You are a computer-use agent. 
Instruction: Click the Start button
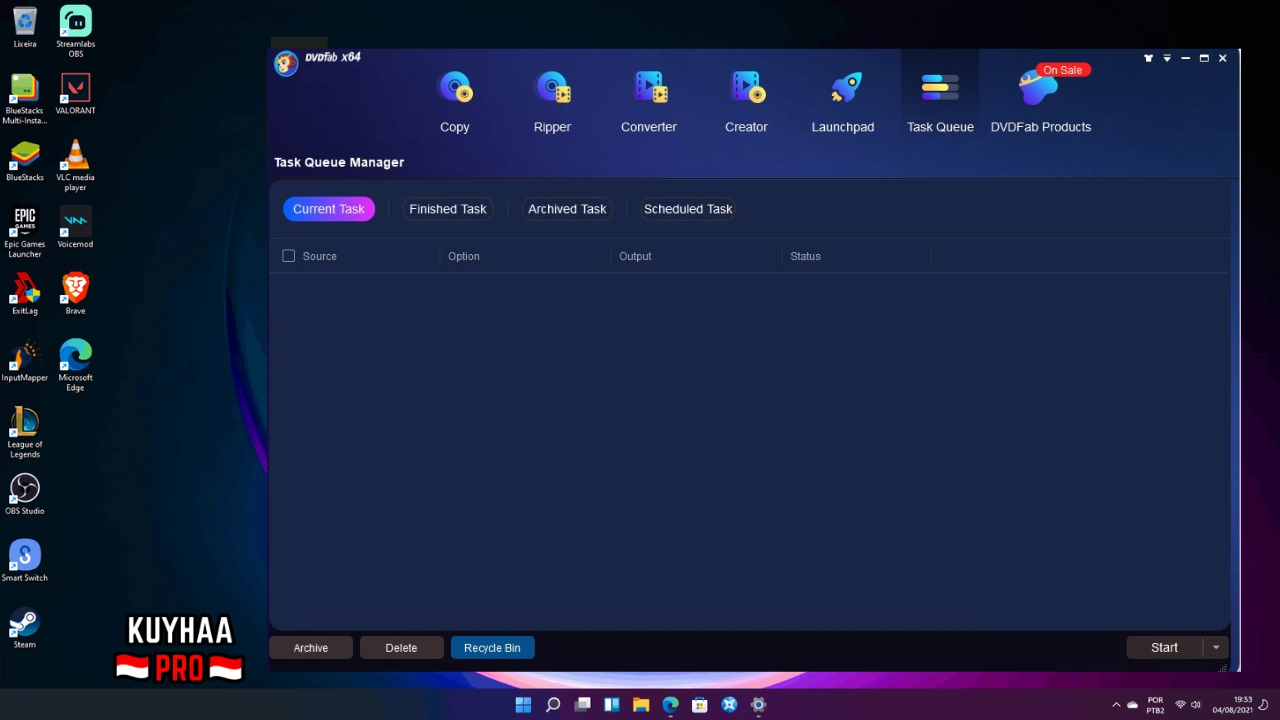[x=1164, y=648]
